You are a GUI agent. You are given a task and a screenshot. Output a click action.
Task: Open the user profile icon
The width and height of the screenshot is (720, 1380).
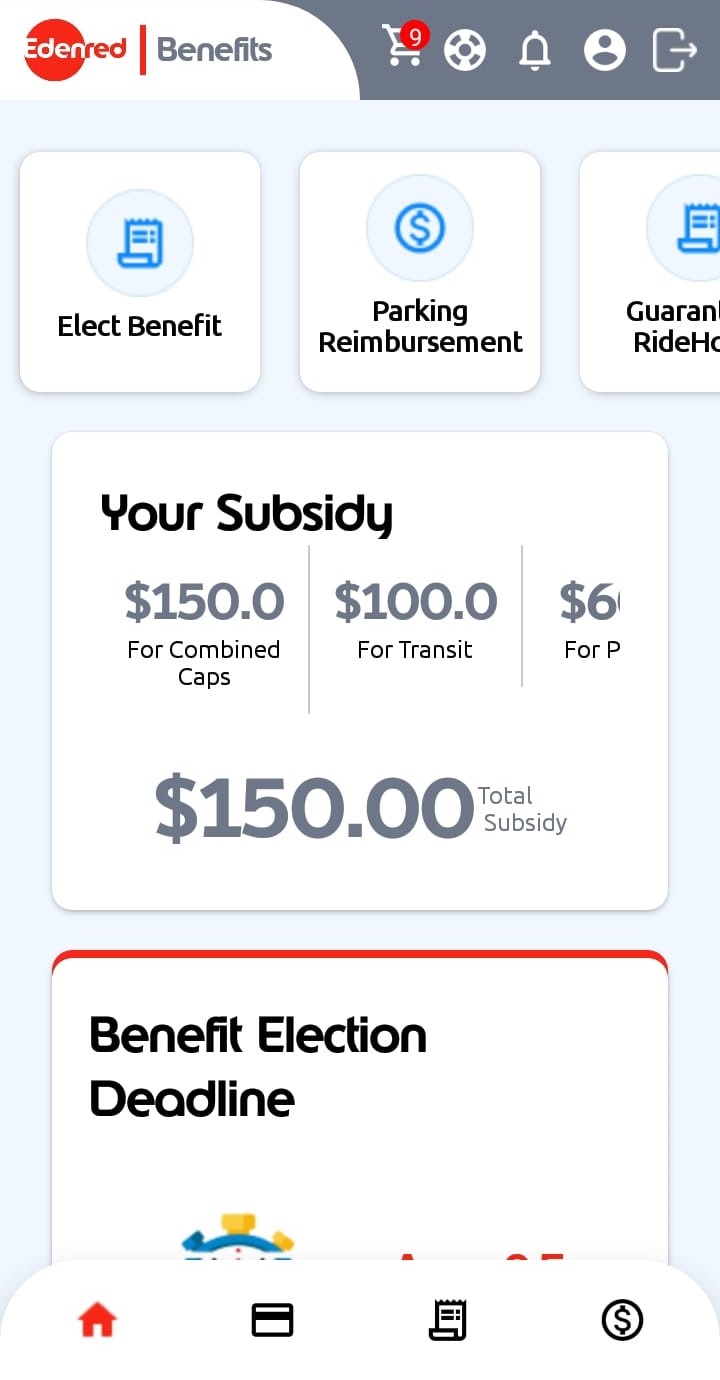[605, 49]
